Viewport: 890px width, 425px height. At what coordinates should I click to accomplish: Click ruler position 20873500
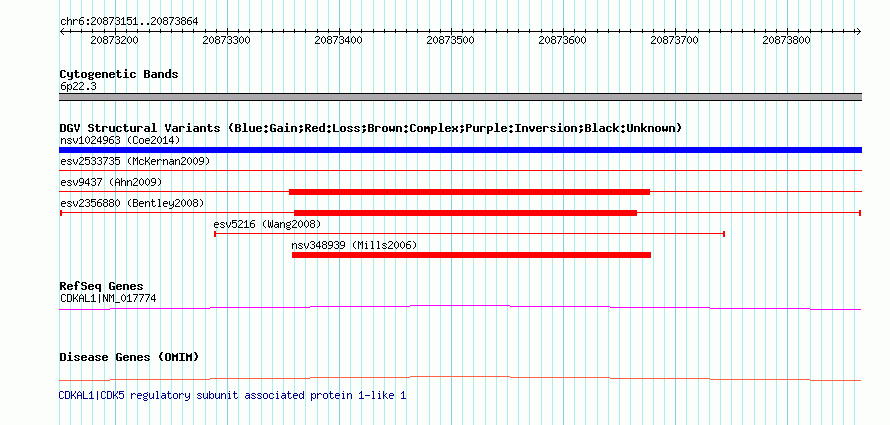(x=451, y=40)
